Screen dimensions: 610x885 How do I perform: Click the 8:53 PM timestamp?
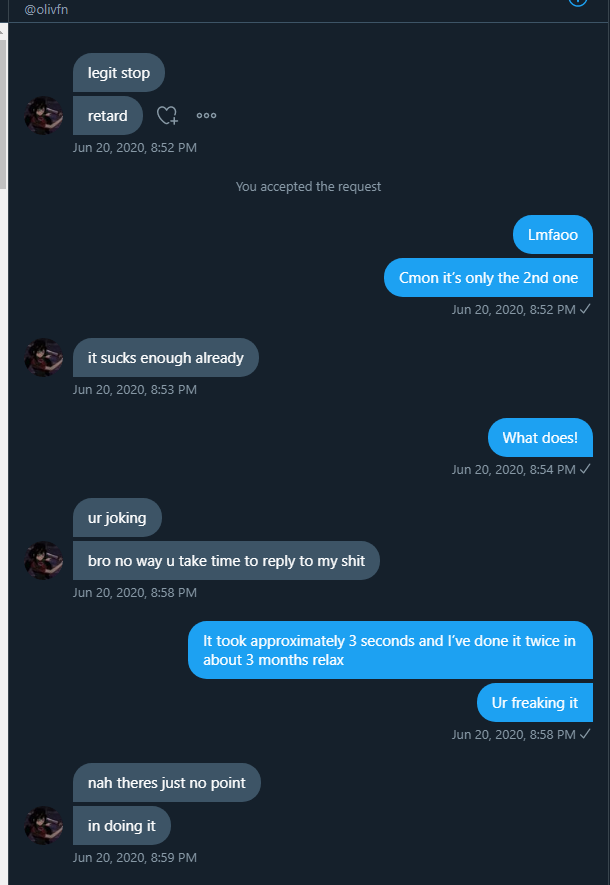134,389
